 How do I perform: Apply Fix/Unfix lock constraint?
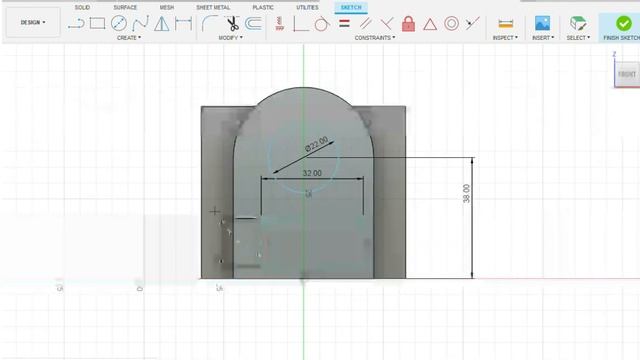[x=408, y=24]
